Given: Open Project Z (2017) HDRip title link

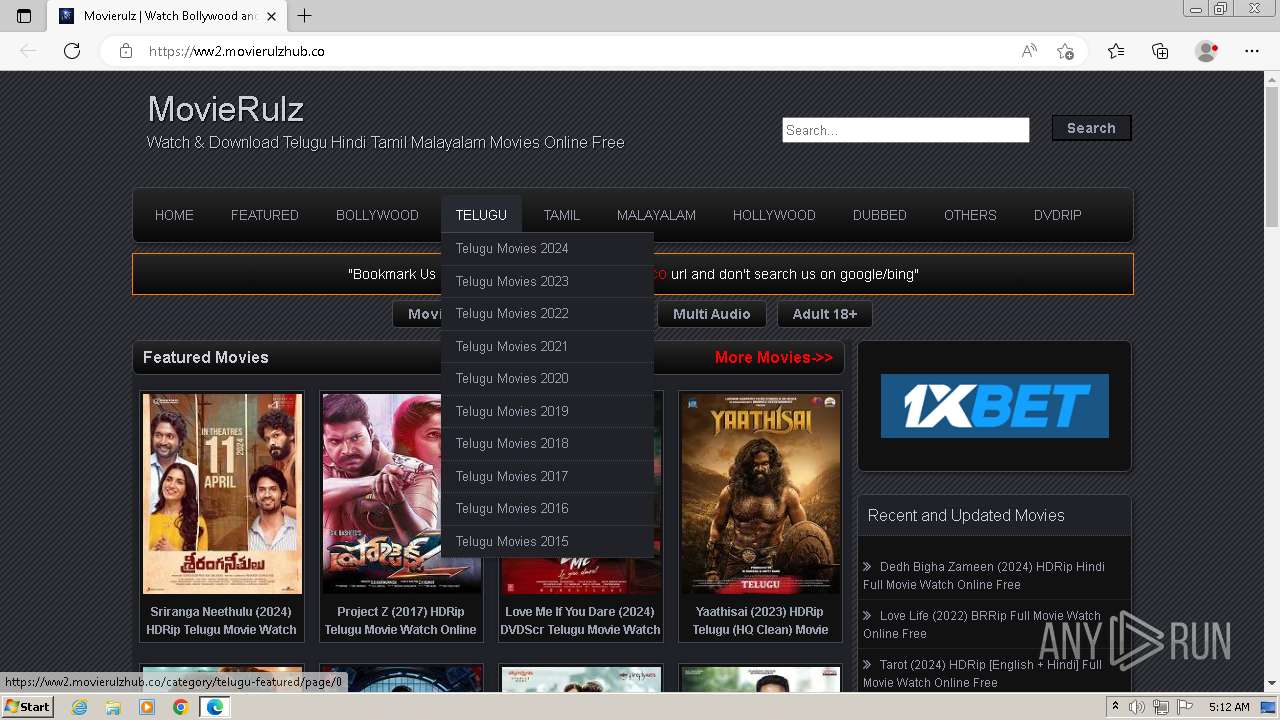Looking at the screenshot, I should point(401,620).
